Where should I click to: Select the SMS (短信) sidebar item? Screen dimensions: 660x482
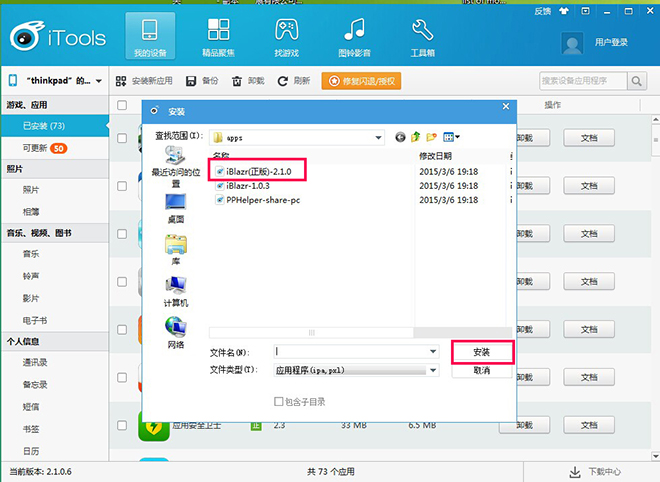[55, 407]
